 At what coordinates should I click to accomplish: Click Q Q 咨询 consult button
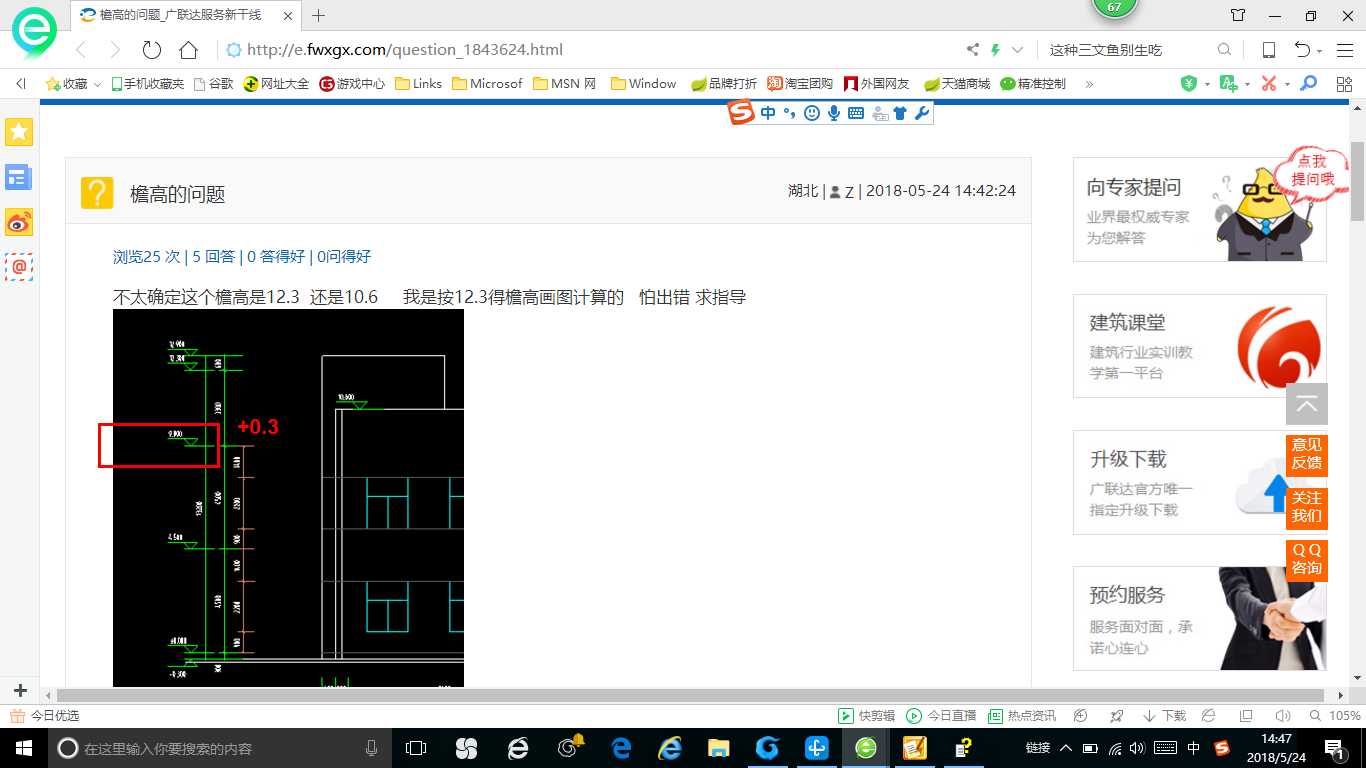point(1307,559)
